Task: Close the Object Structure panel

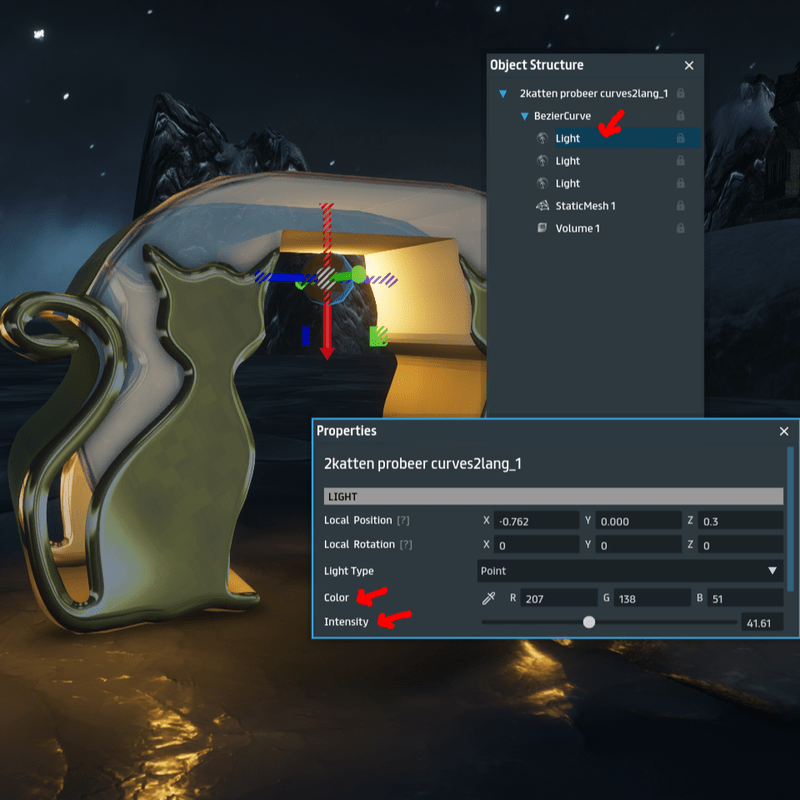Action: coord(689,65)
